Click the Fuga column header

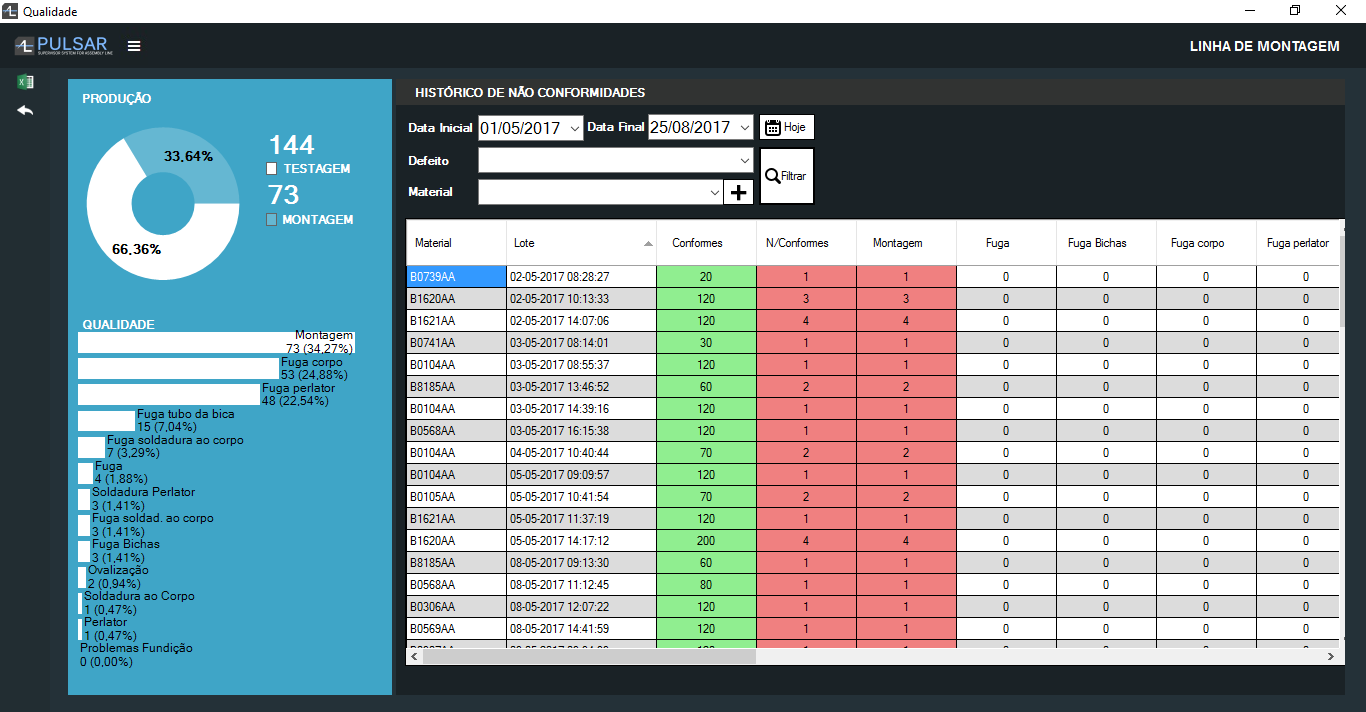[x=1007, y=243]
